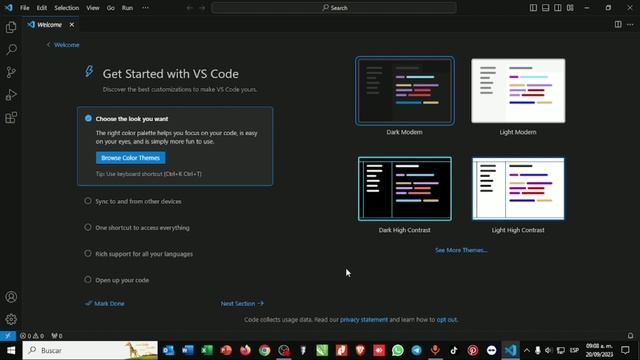This screenshot has height=360, width=640.
Task: Expand the menu bar overflow ellipsis
Action: [145, 8]
